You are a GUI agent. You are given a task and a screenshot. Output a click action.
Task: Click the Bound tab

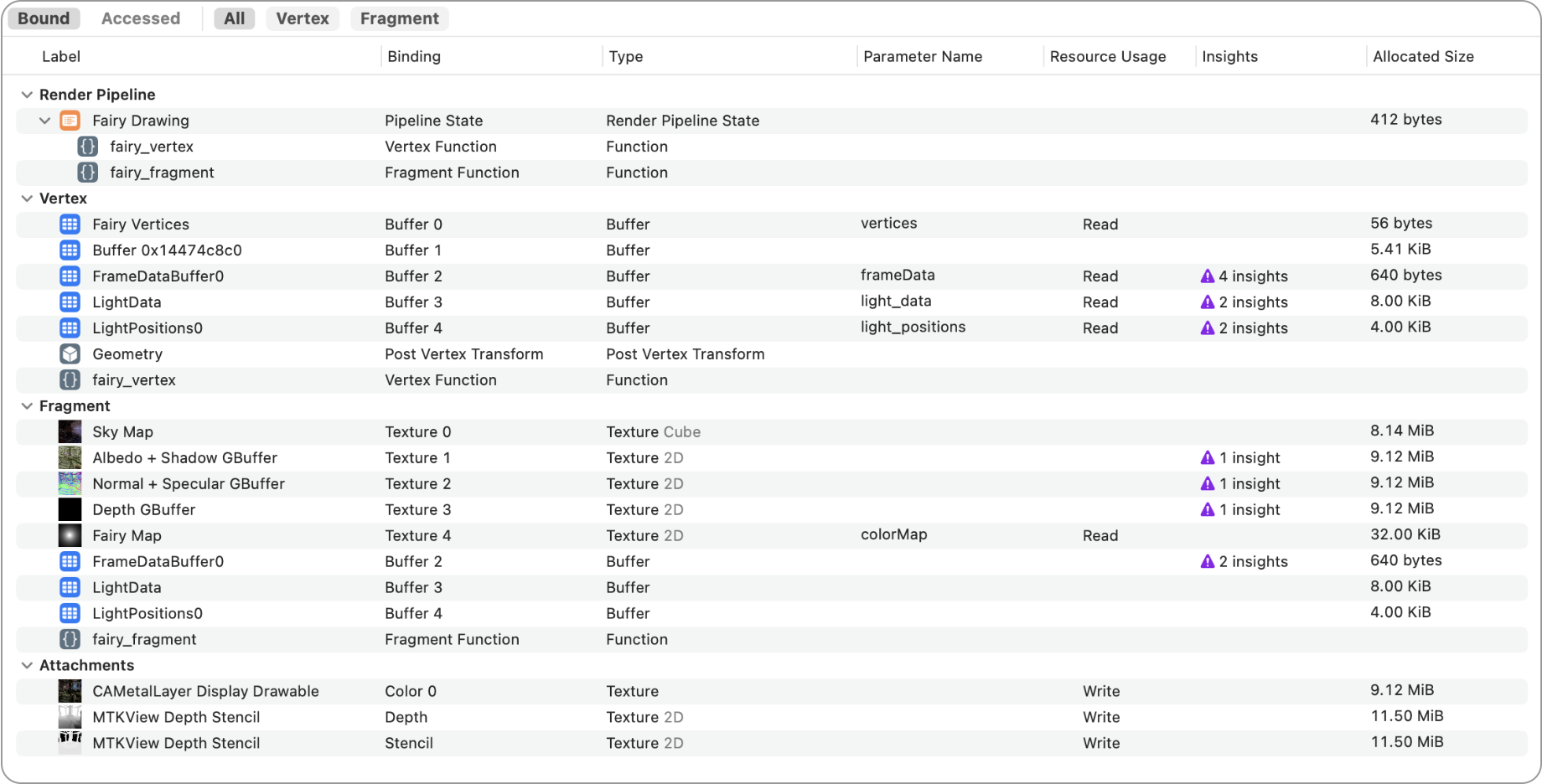click(x=43, y=18)
